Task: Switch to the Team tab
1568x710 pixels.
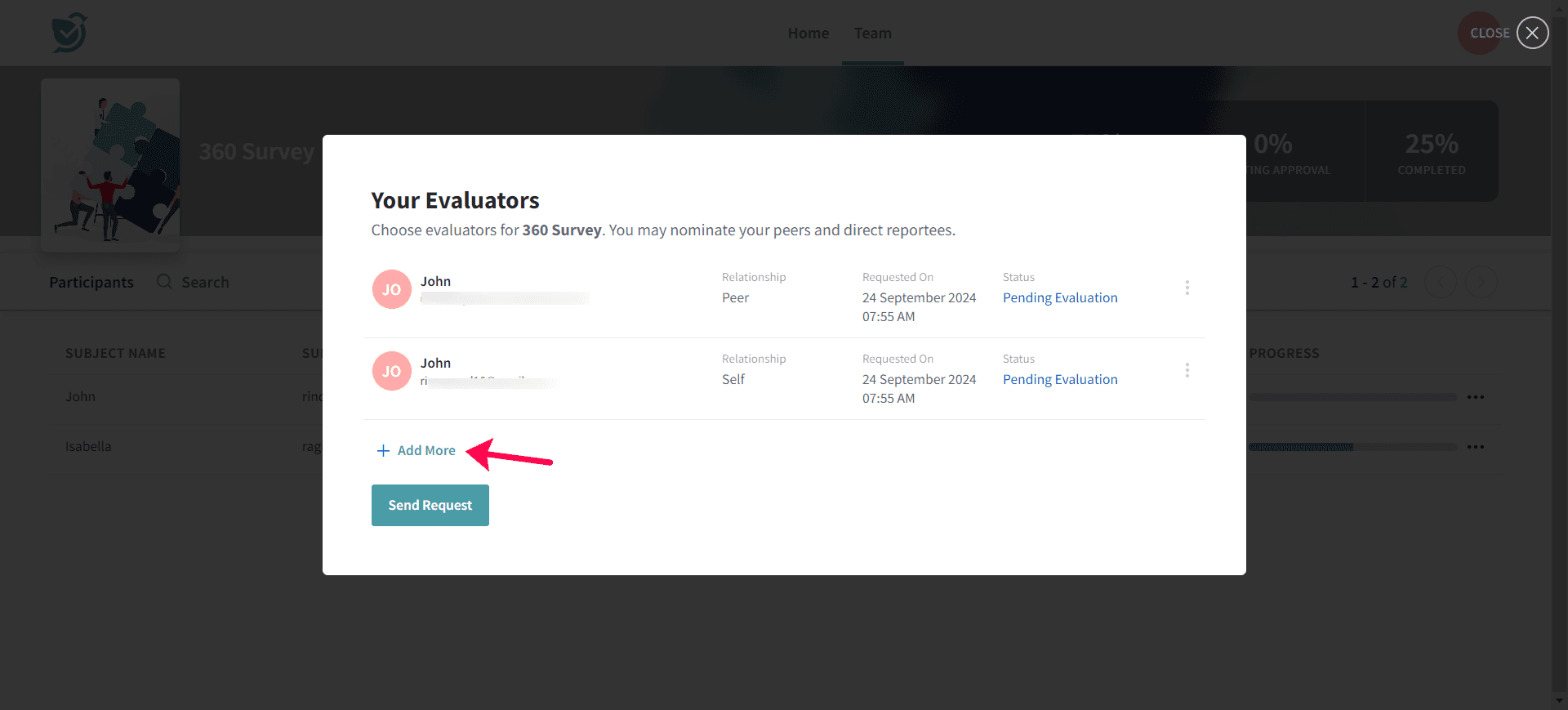Action: pos(872,33)
